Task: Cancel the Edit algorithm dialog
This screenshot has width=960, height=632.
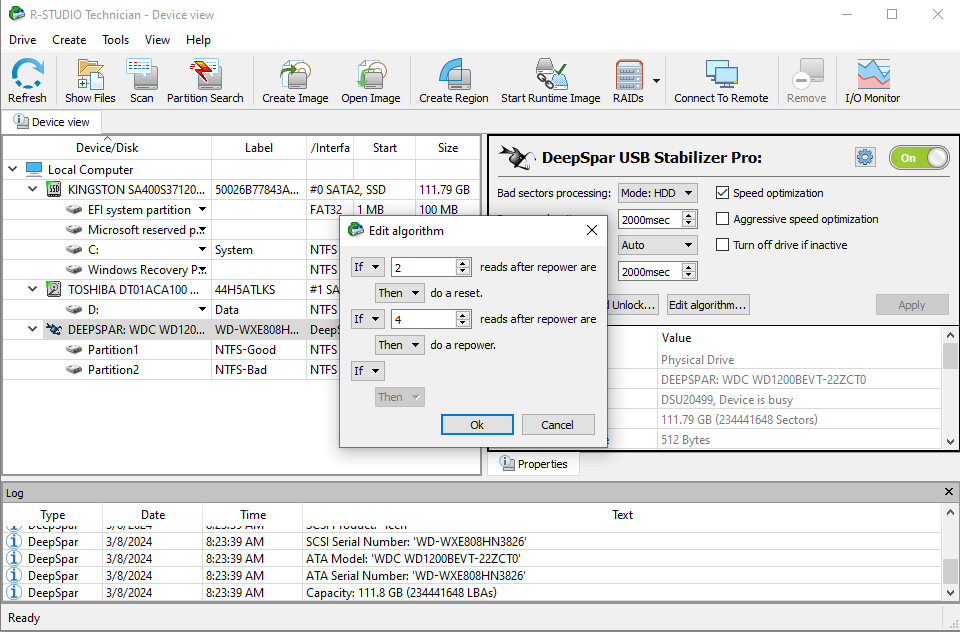Action: 557,424
